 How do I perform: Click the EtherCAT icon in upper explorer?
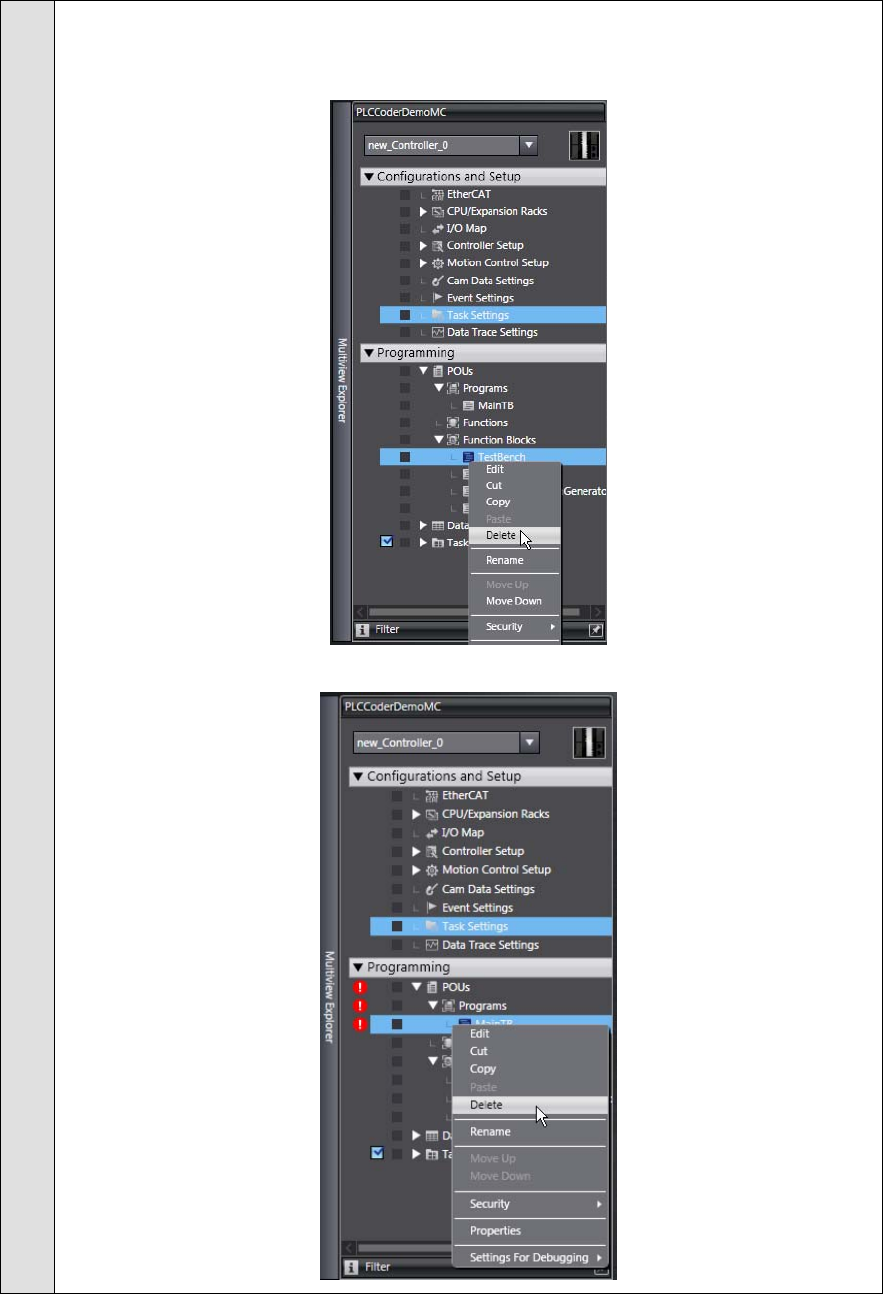pyautogui.click(x=437, y=194)
